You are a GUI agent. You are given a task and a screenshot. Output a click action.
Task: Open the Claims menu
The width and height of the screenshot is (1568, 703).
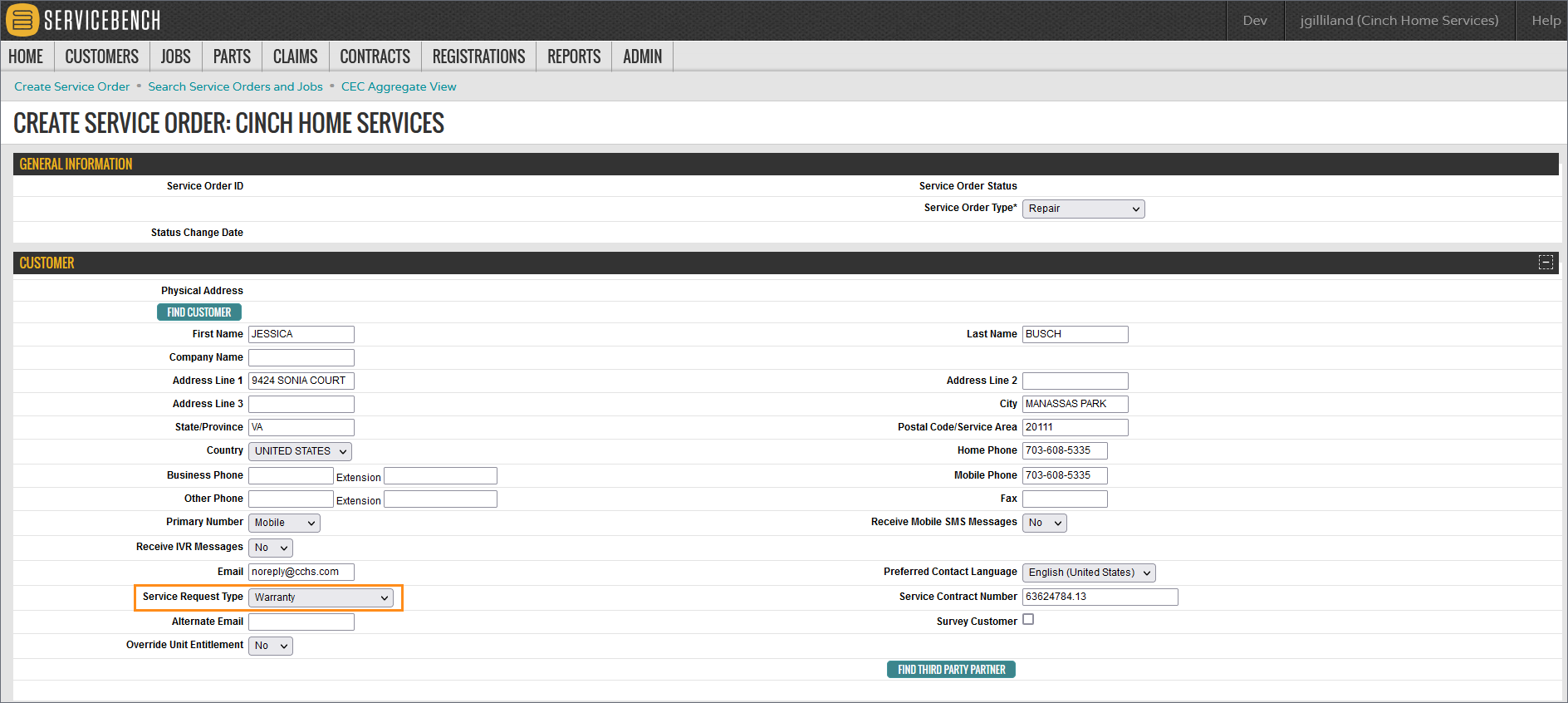click(x=296, y=57)
